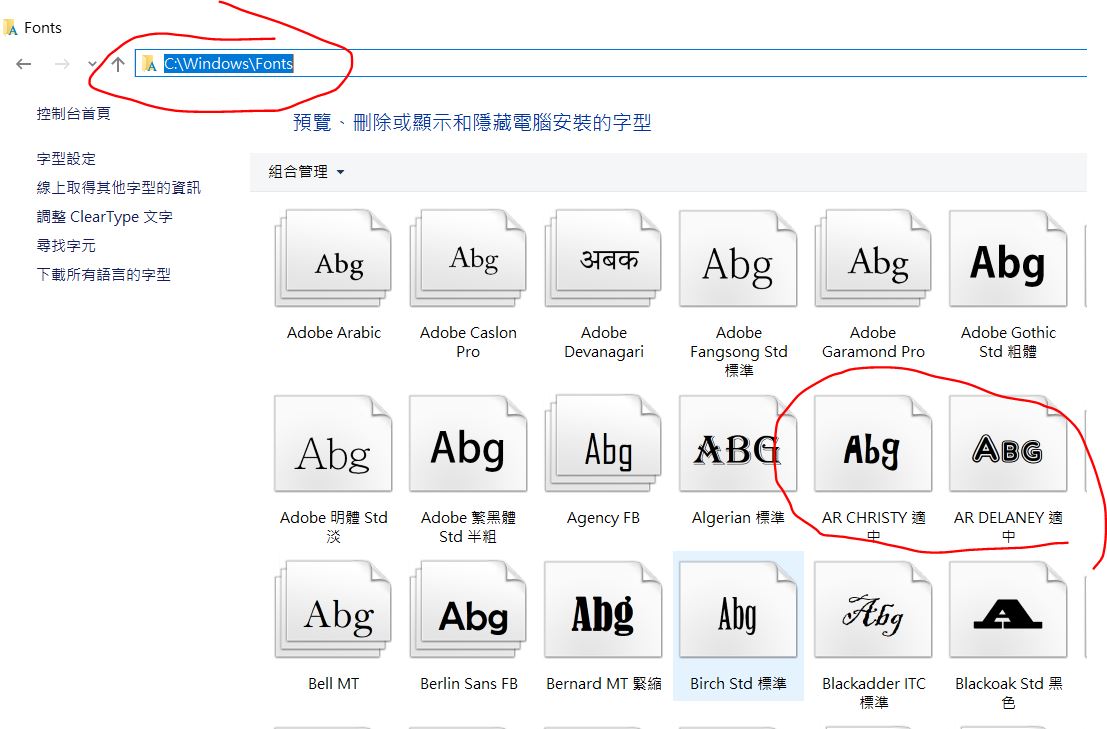
Task: Open 調整 ClearType 文字 link
Action: 104,217
